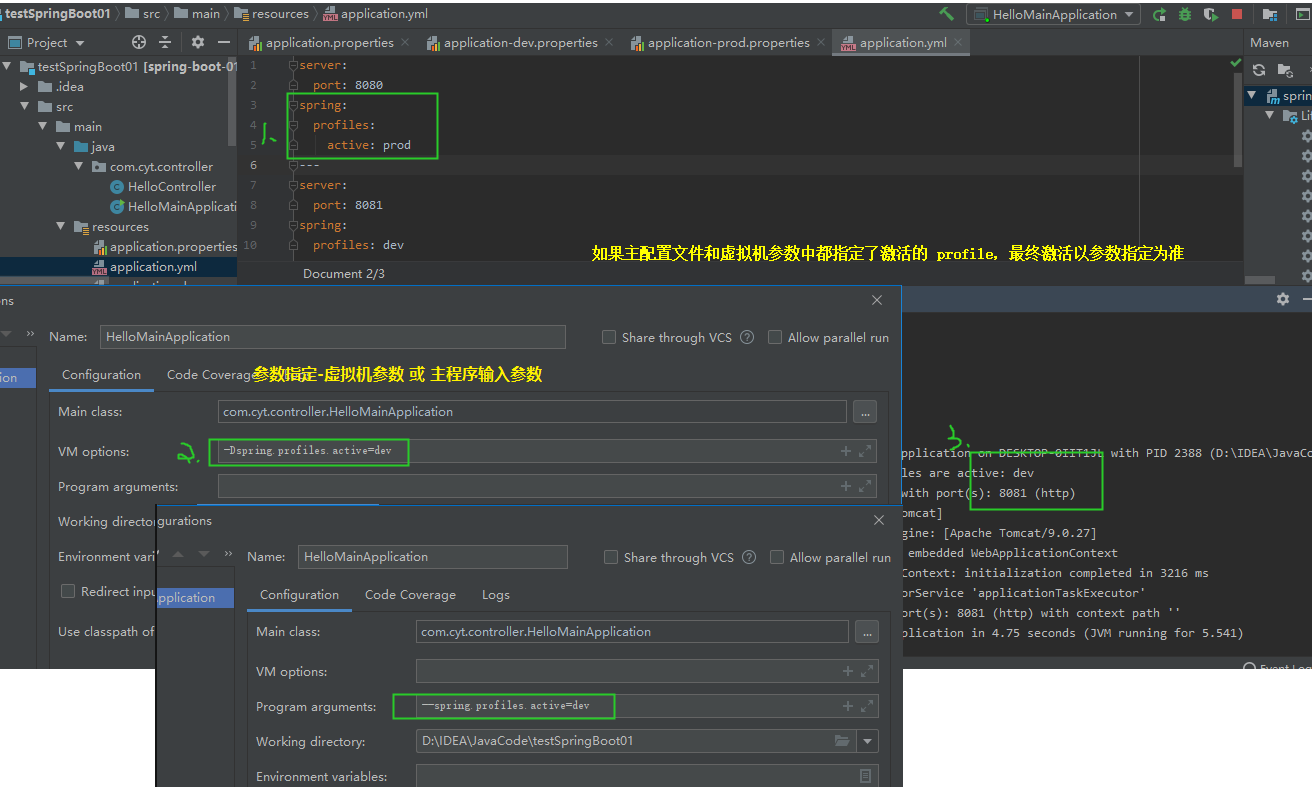Open the run console panel gear settings

1283,299
